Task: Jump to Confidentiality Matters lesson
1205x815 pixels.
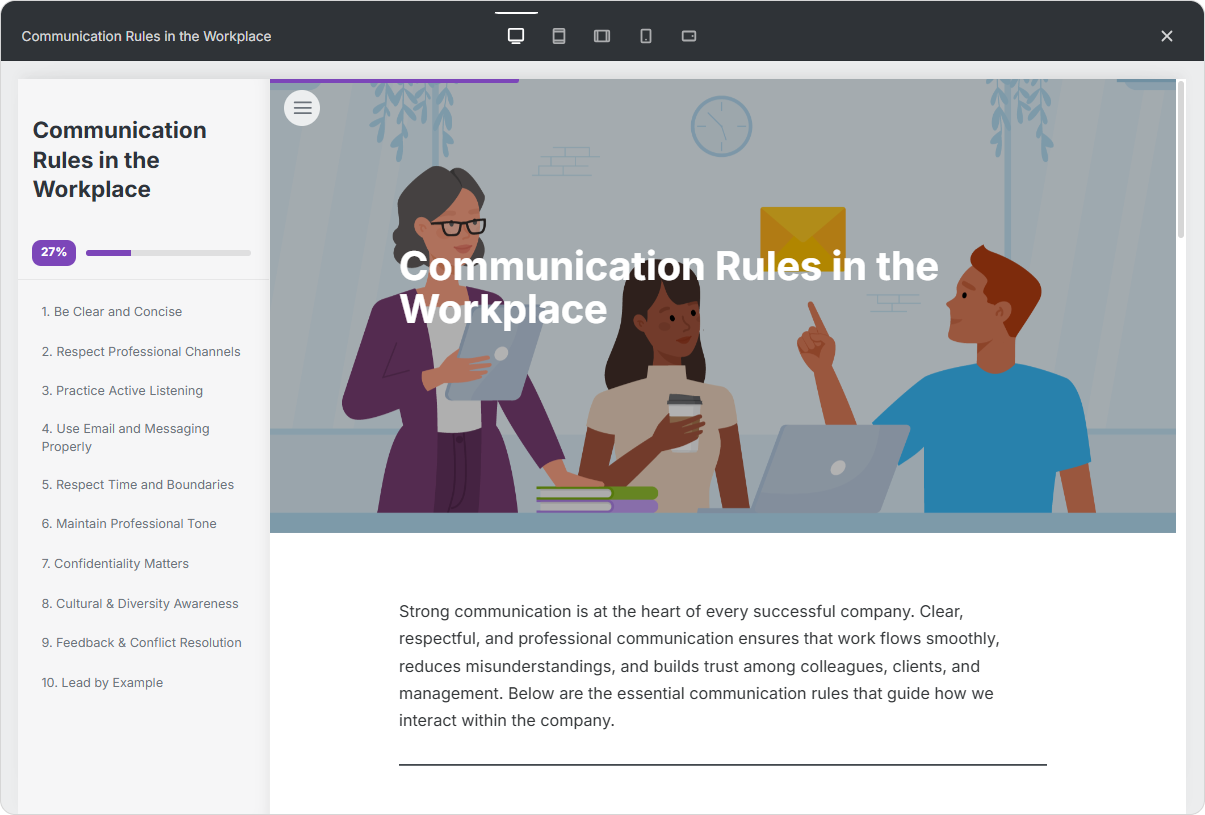Action: 115,564
